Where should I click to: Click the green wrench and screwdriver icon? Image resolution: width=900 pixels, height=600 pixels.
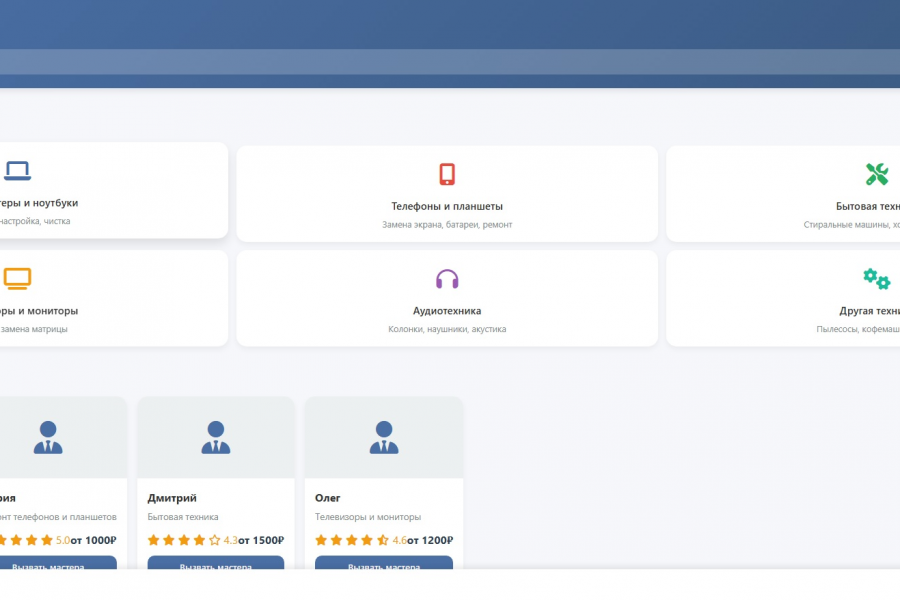877,174
